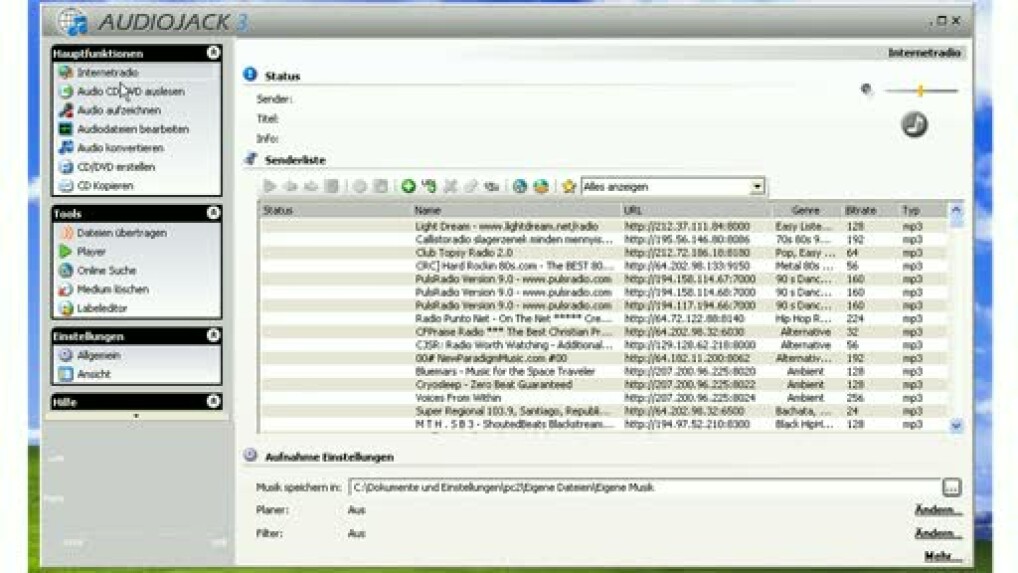The width and height of the screenshot is (1018, 573).
Task: Open Allgemein settings
Action: [97, 355]
